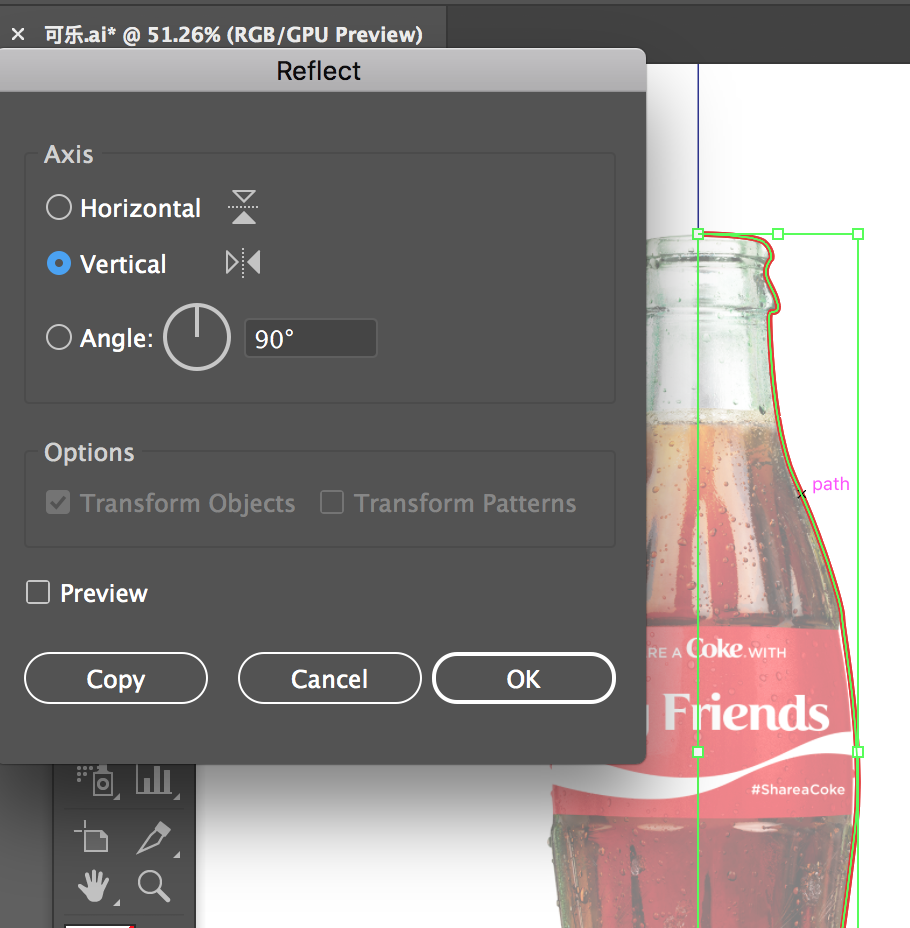Select the Slice tool
This screenshot has width=910, height=928.
coord(154,836)
